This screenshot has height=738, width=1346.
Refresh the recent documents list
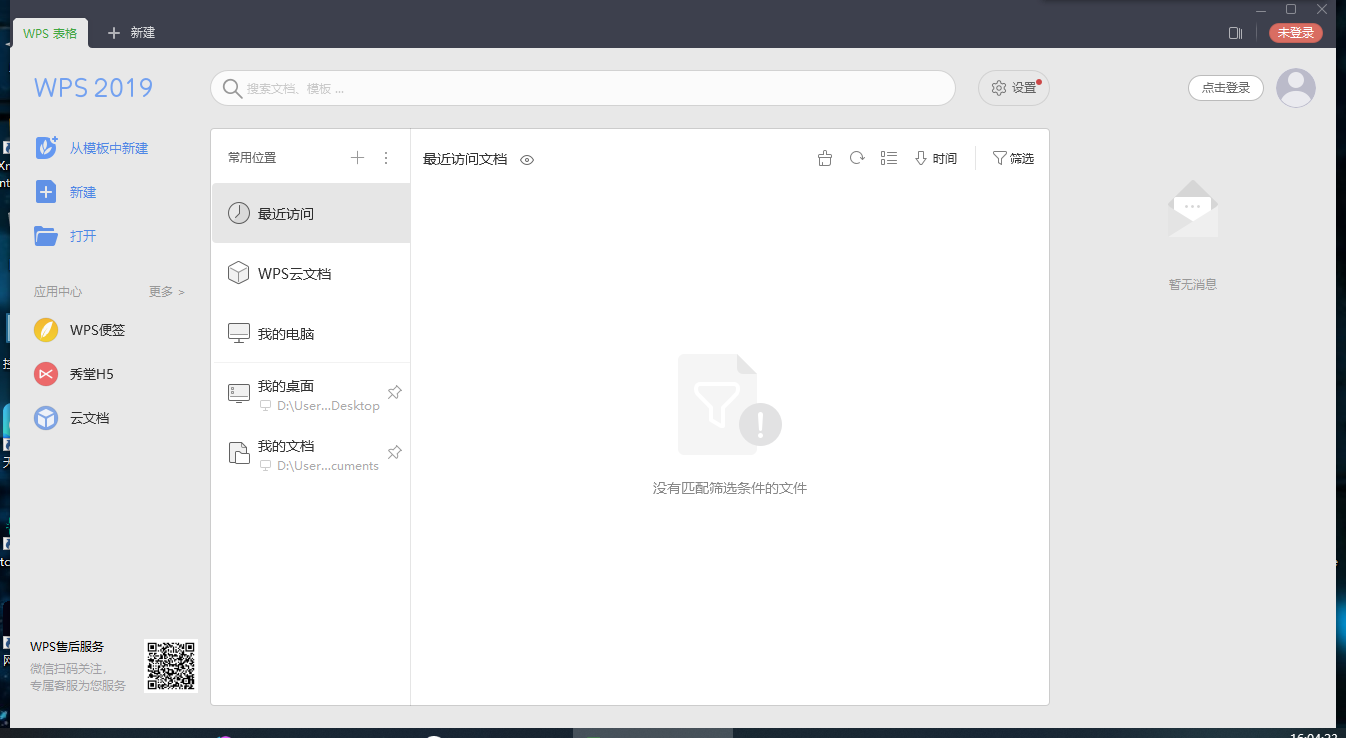click(x=857, y=158)
